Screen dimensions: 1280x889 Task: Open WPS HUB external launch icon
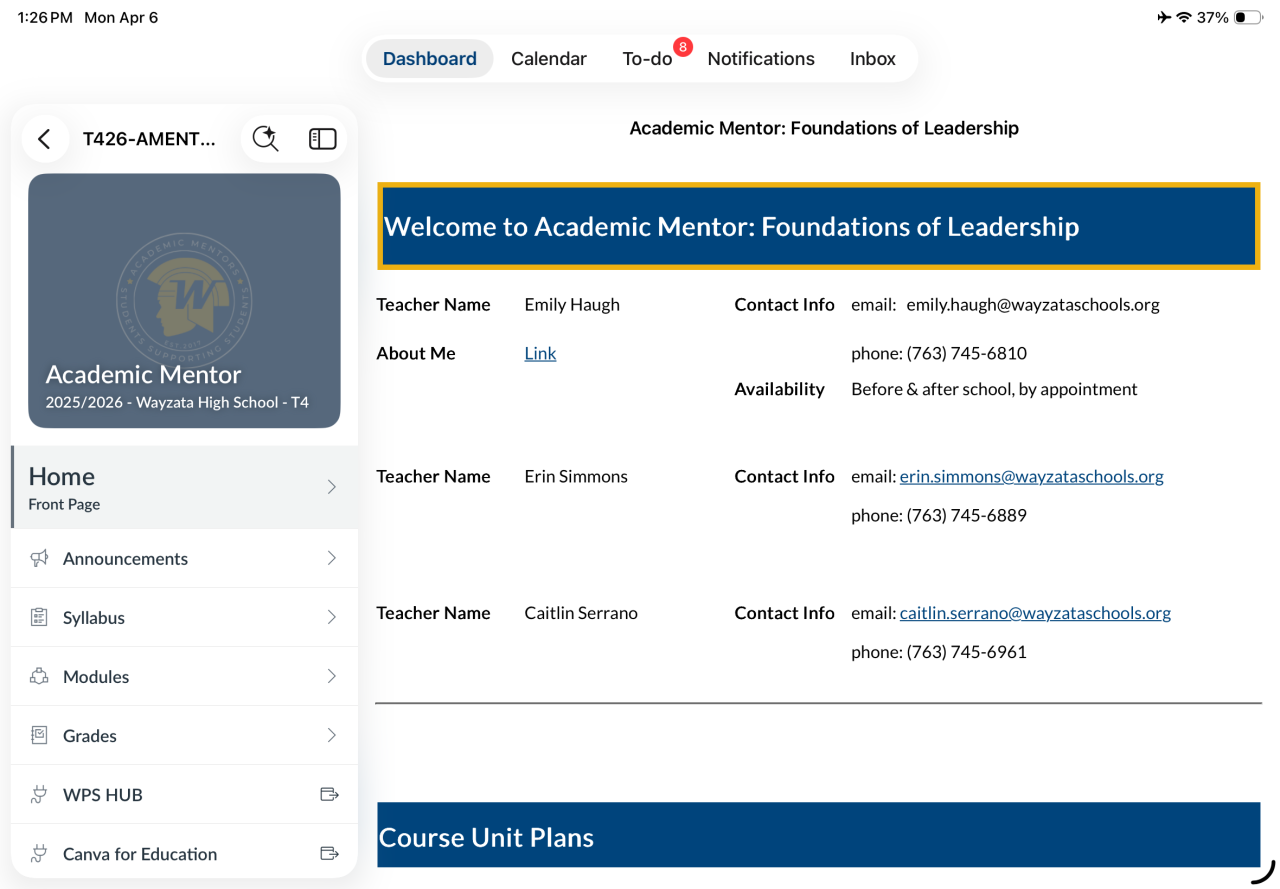point(329,794)
